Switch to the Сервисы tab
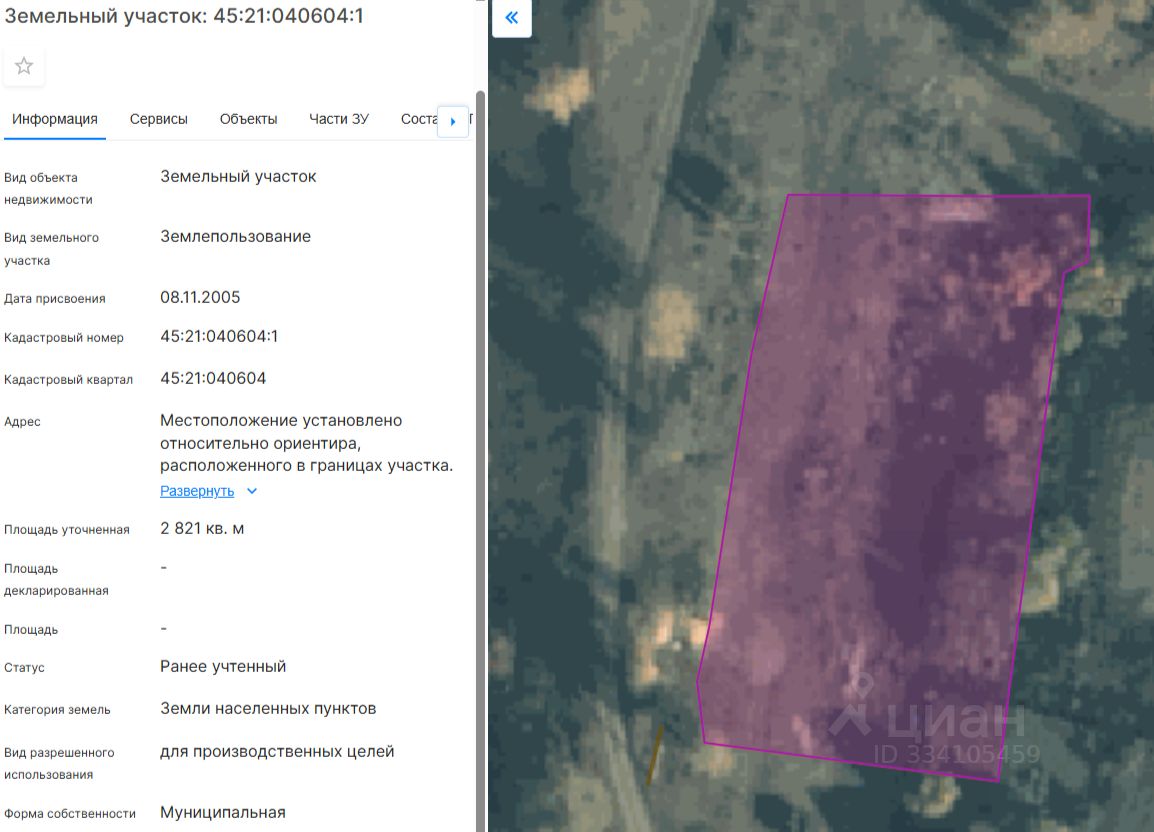 tap(158, 119)
